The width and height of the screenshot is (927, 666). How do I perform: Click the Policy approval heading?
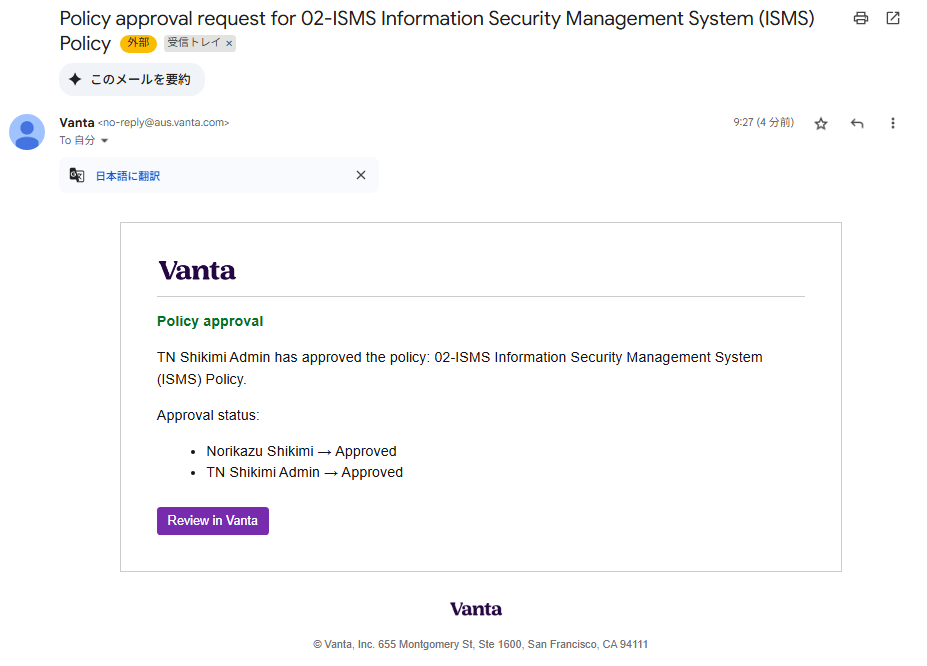point(210,321)
